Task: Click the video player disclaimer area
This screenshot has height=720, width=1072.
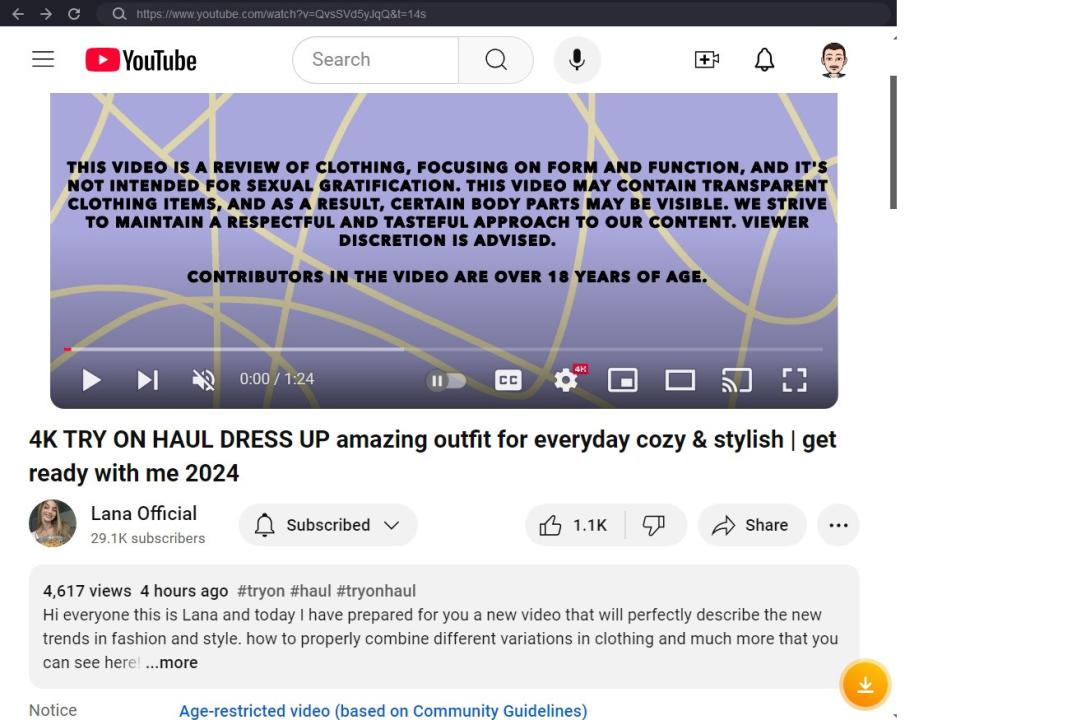Action: pyautogui.click(x=446, y=222)
